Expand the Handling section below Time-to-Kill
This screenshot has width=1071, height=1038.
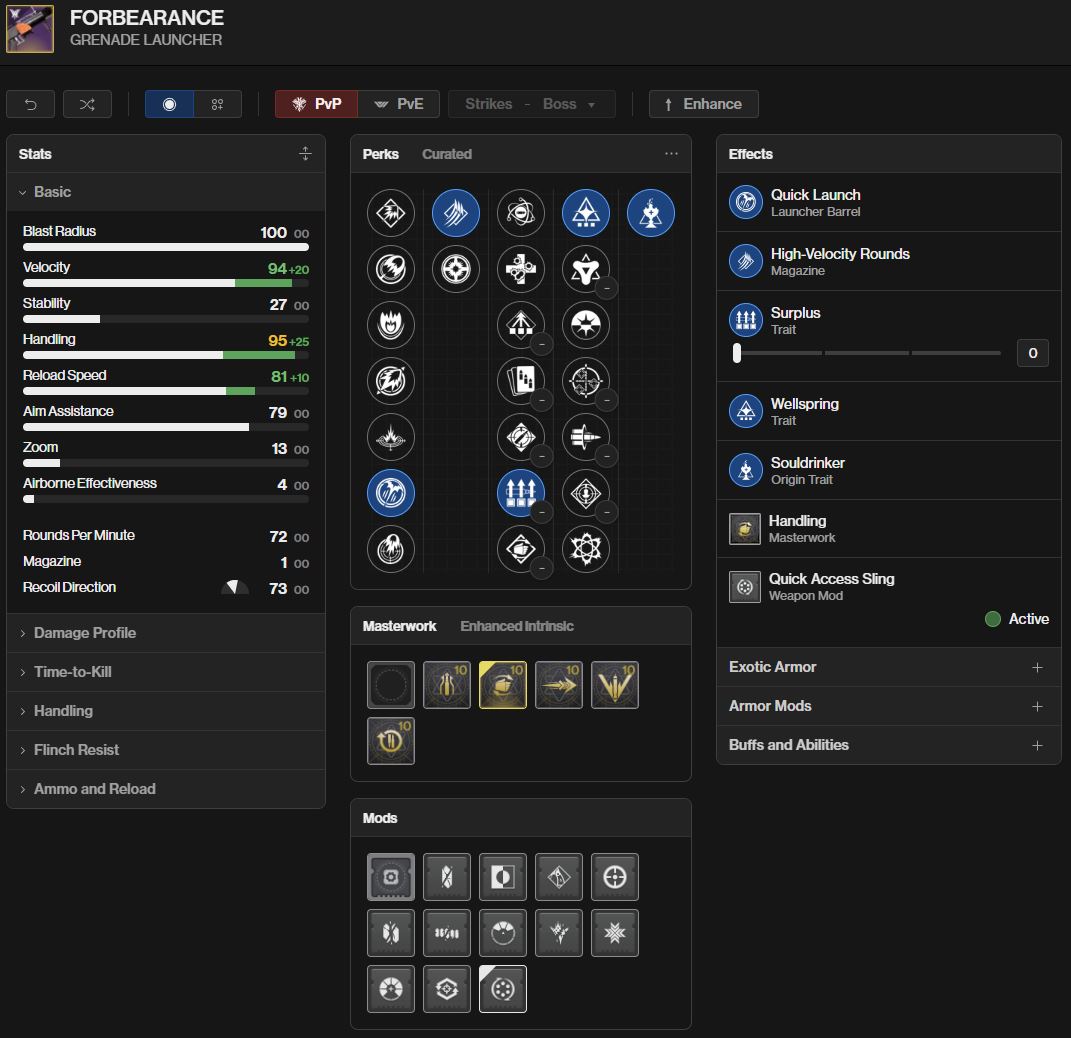coord(166,711)
